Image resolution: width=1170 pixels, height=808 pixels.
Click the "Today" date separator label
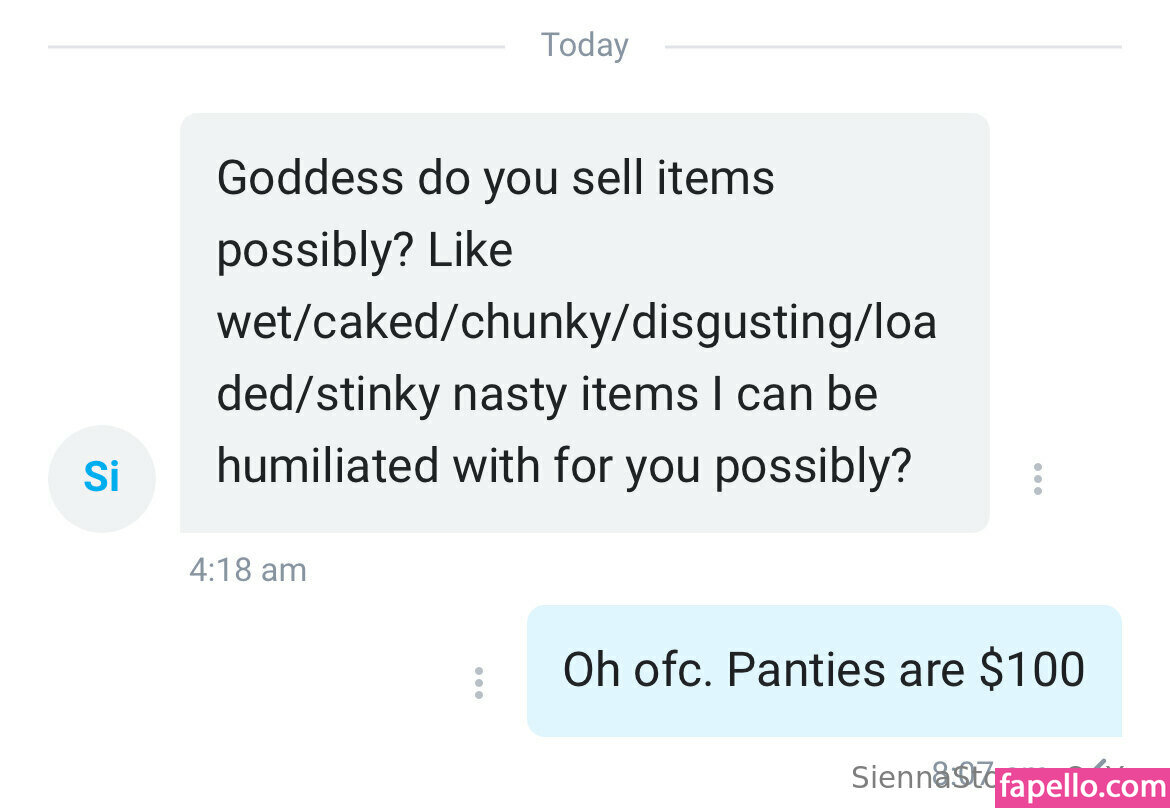point(585,46)
